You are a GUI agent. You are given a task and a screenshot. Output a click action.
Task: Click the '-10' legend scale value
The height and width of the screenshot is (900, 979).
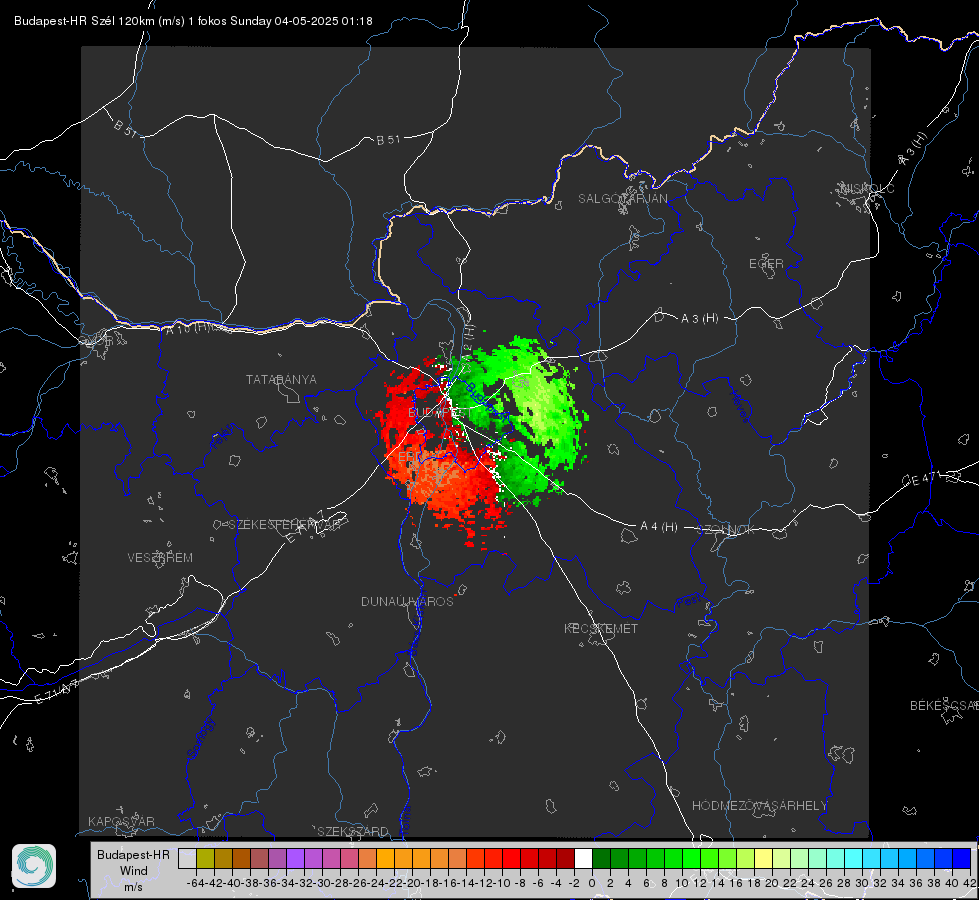502,883
